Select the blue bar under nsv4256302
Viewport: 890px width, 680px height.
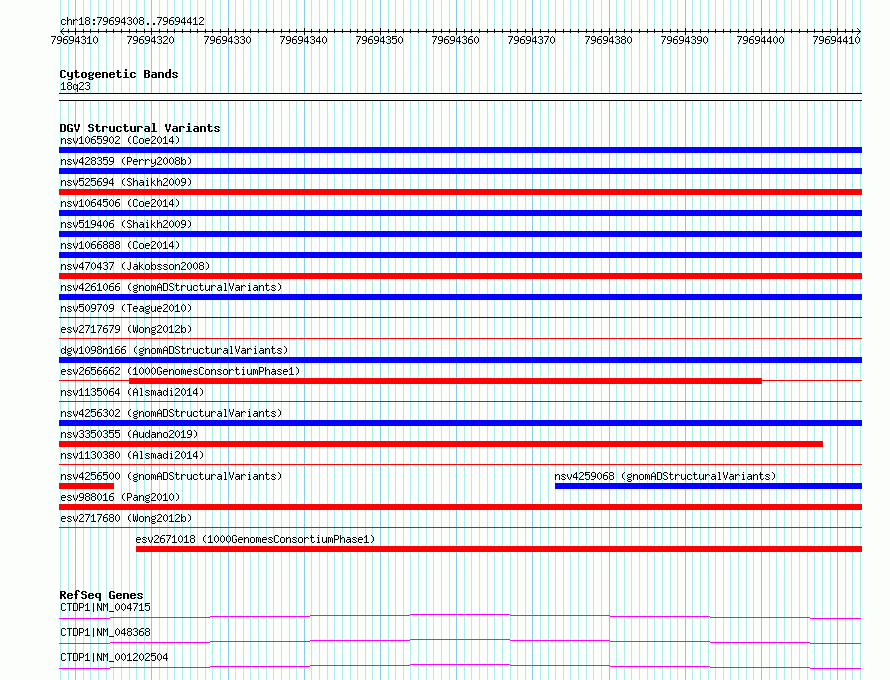click(460, 423)
